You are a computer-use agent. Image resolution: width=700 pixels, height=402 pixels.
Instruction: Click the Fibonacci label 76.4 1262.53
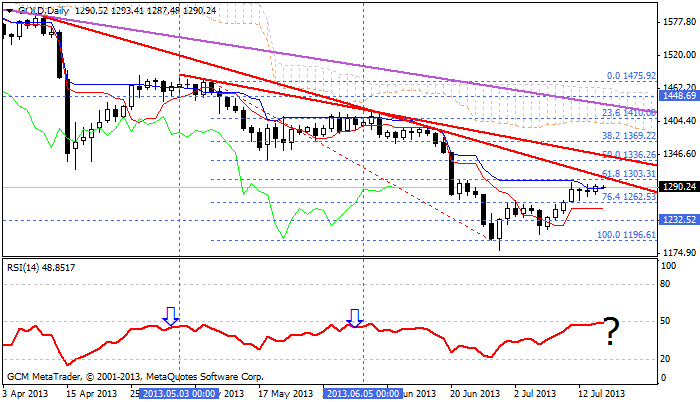coord(629,197)
